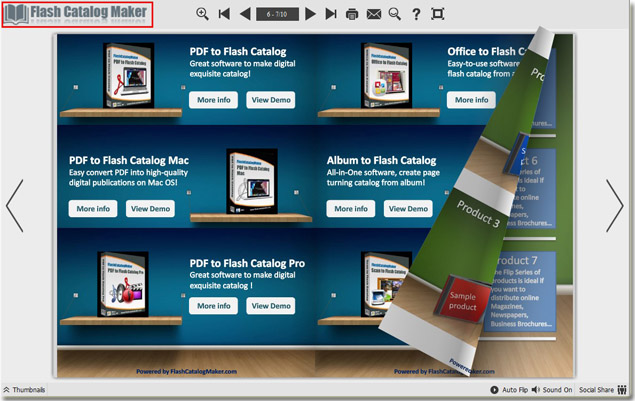This screenshot has width=635, height=401.
Task: Click More info for PDF to Flash Catalog
Action: [213, 100]
